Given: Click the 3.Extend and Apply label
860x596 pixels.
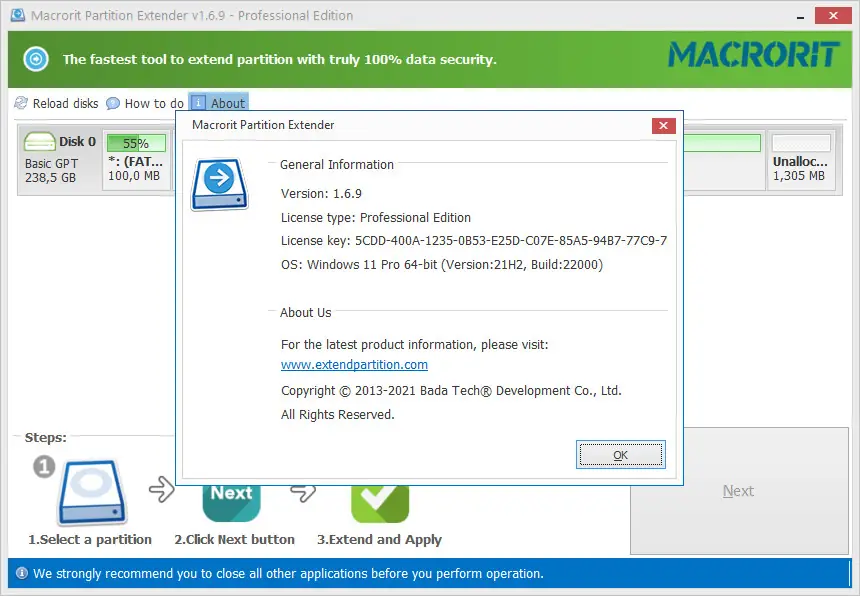Looking at the screenshot, I should click(x=380, y=540).
